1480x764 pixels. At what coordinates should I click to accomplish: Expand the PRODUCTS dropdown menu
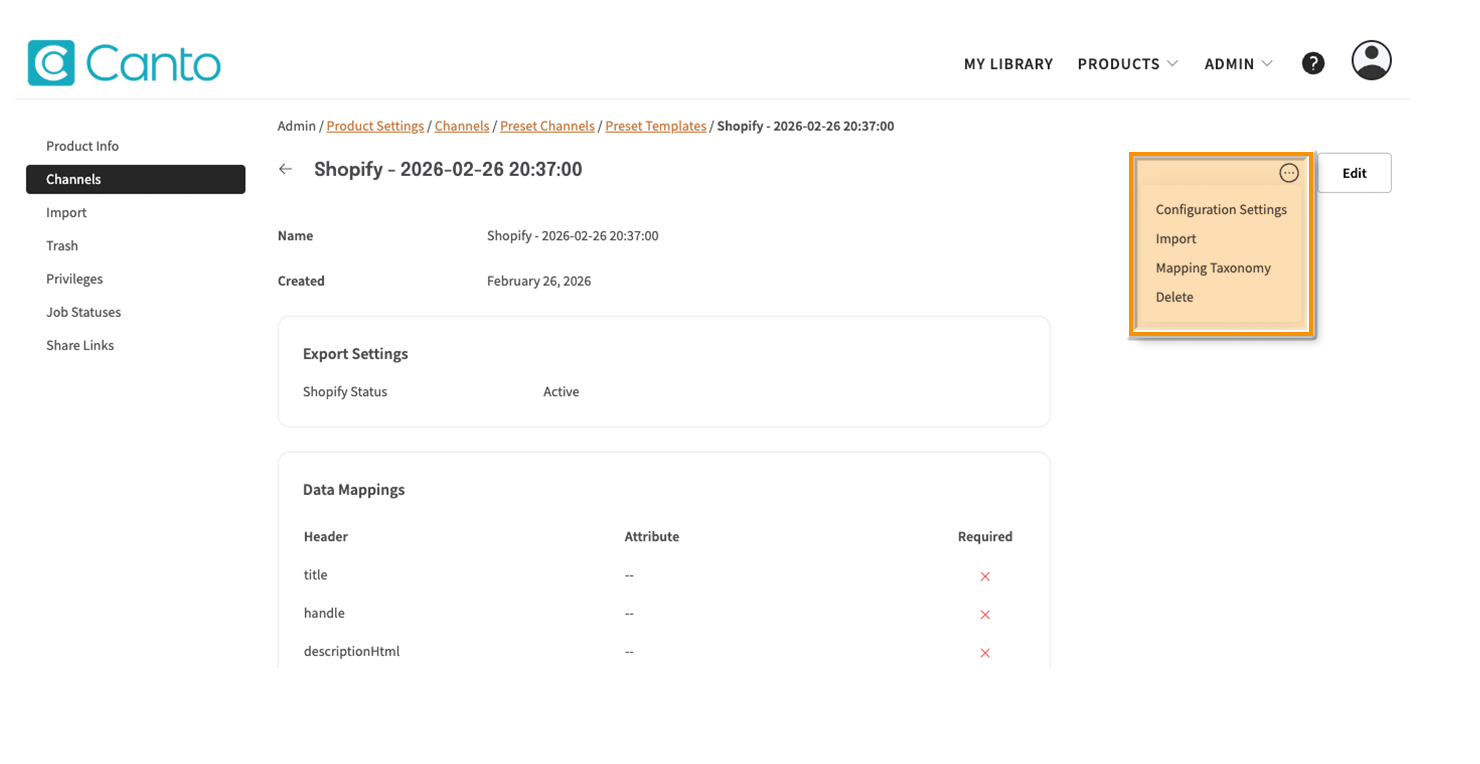point(1128,64)
